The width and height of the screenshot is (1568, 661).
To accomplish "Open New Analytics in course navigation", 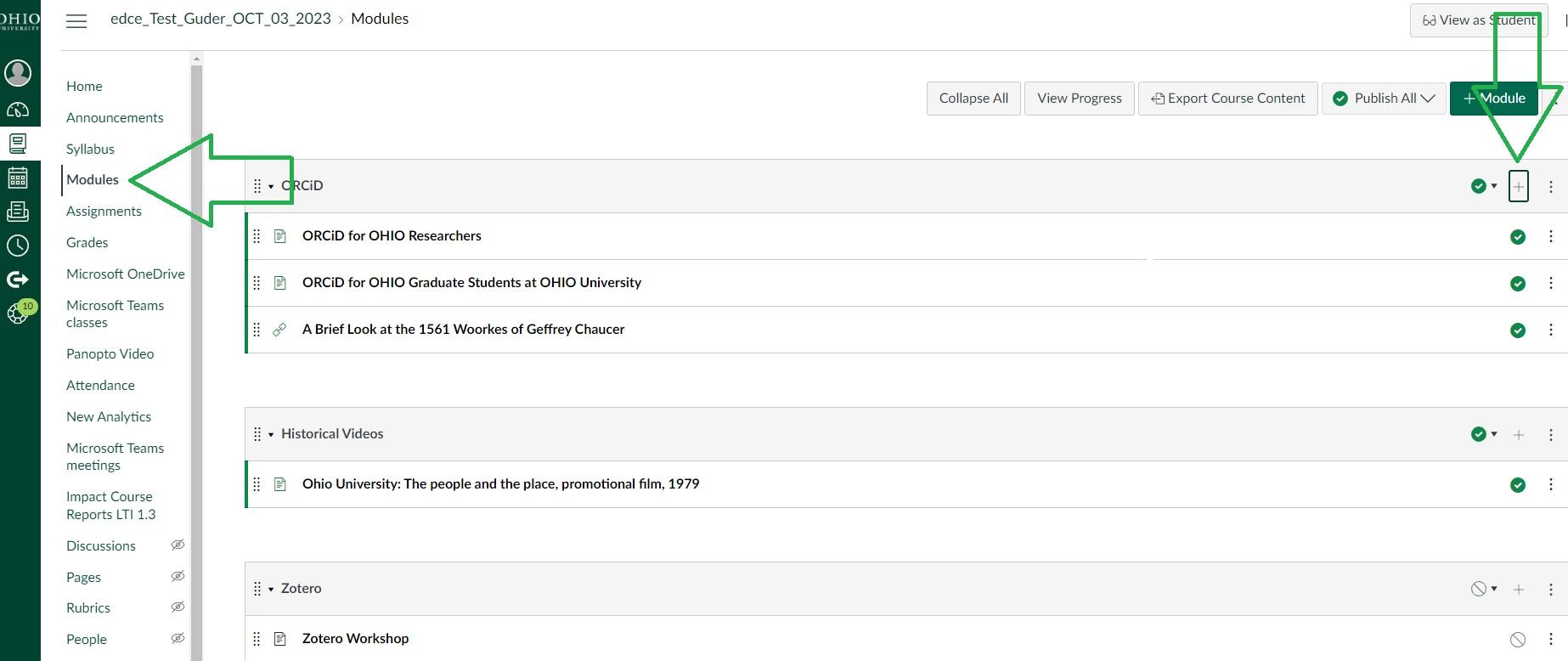I will click(x=109, y=416).
